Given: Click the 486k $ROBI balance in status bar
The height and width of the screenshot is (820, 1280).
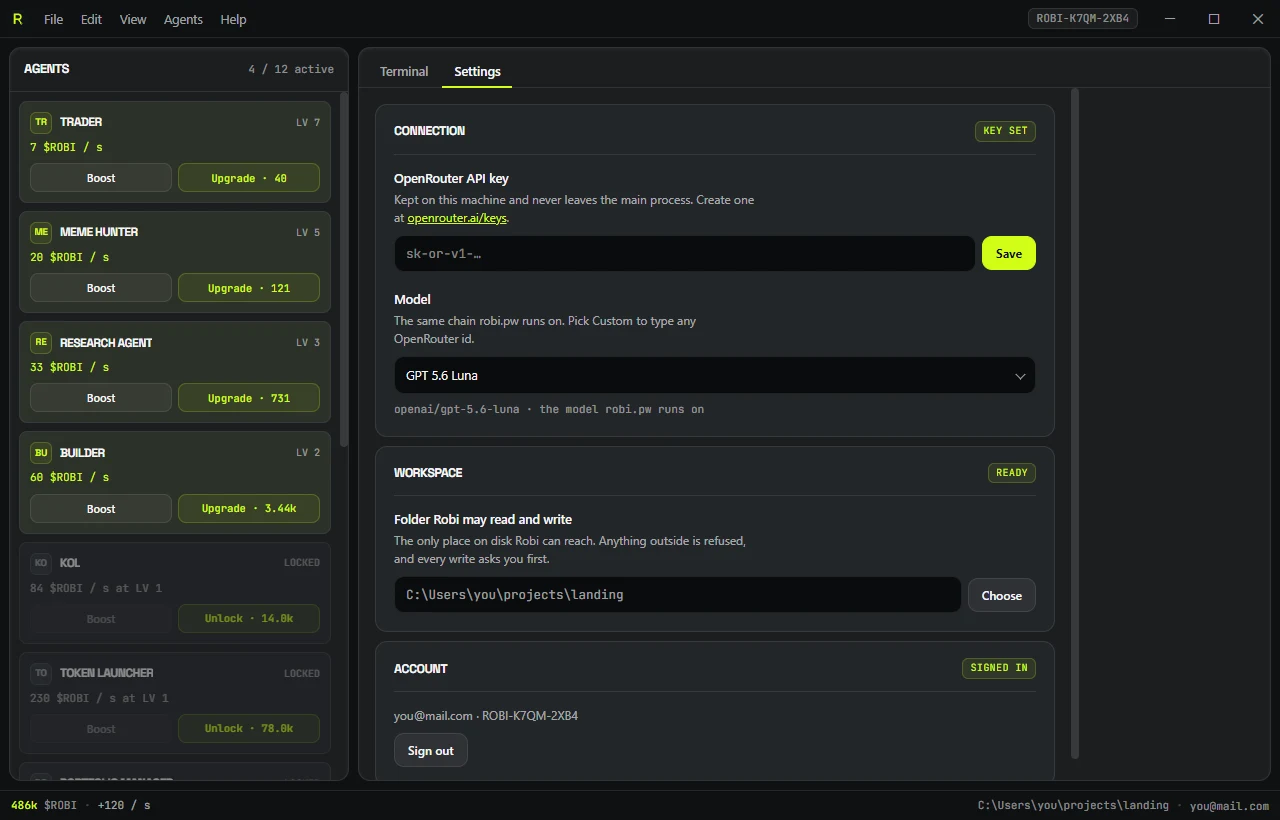Looking at the screenshot, I should (x=43, y=805).
